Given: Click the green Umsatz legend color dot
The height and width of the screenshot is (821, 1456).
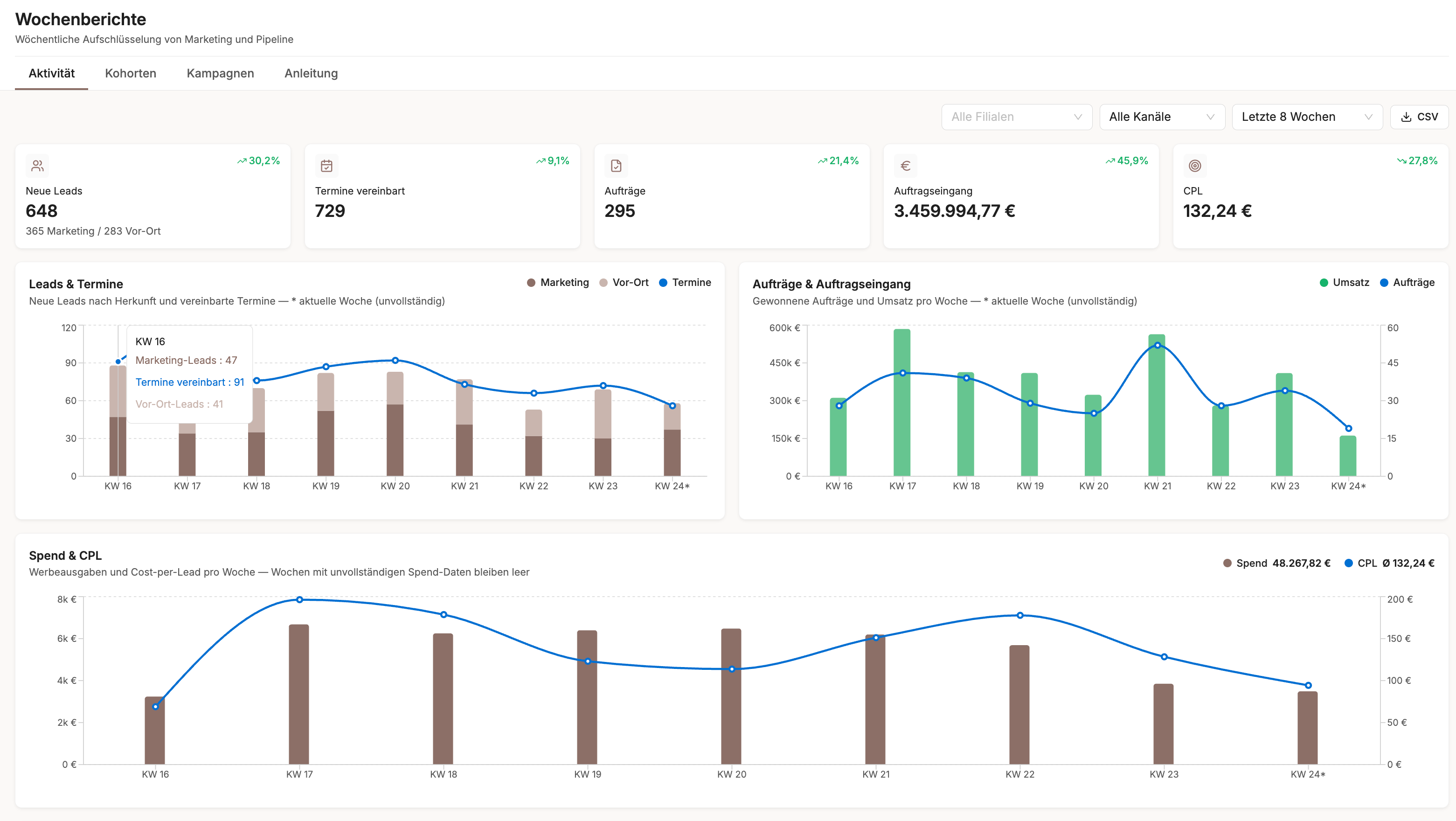Looking at the screenshot, I should click(x=1324, y=283).
